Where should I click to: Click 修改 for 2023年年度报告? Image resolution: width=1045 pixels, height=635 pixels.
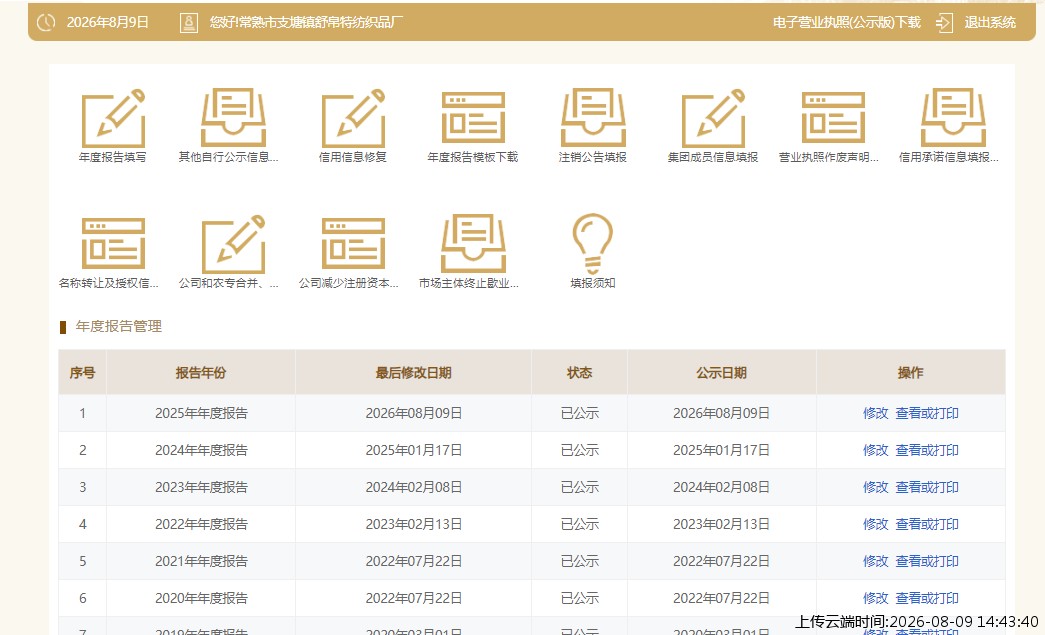[x=875, y=487]
